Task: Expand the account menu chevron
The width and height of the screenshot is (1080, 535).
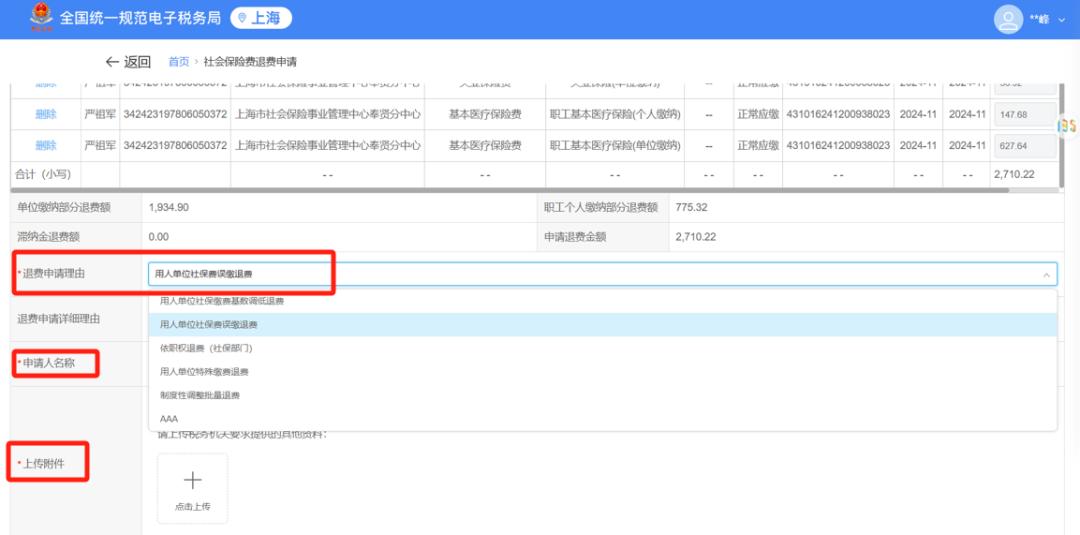Action: pyautogui.click(x=1062, y=20)
